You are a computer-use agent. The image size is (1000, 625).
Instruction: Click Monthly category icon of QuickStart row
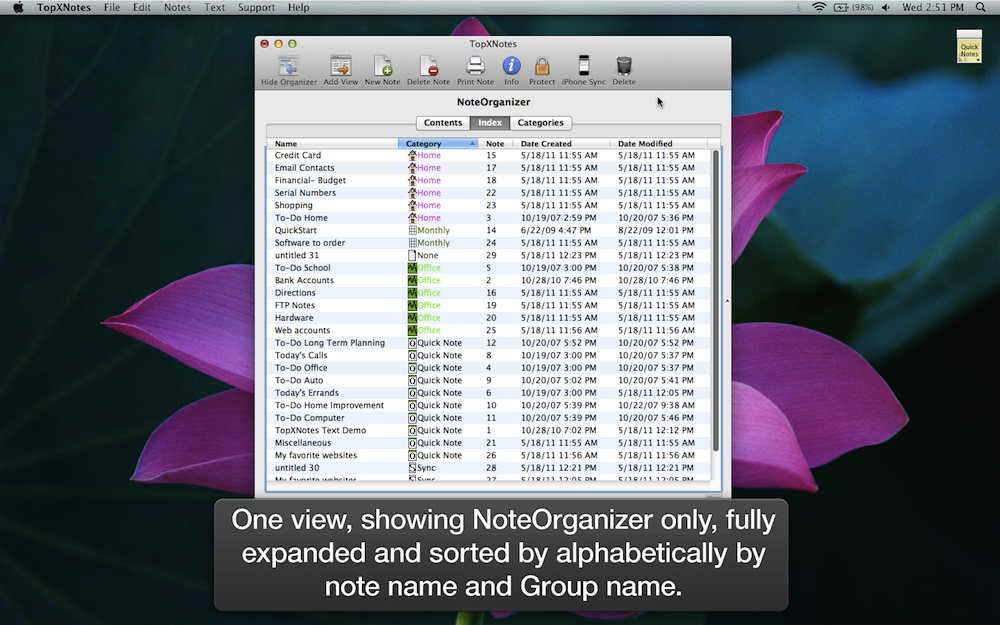coord(412,230)
